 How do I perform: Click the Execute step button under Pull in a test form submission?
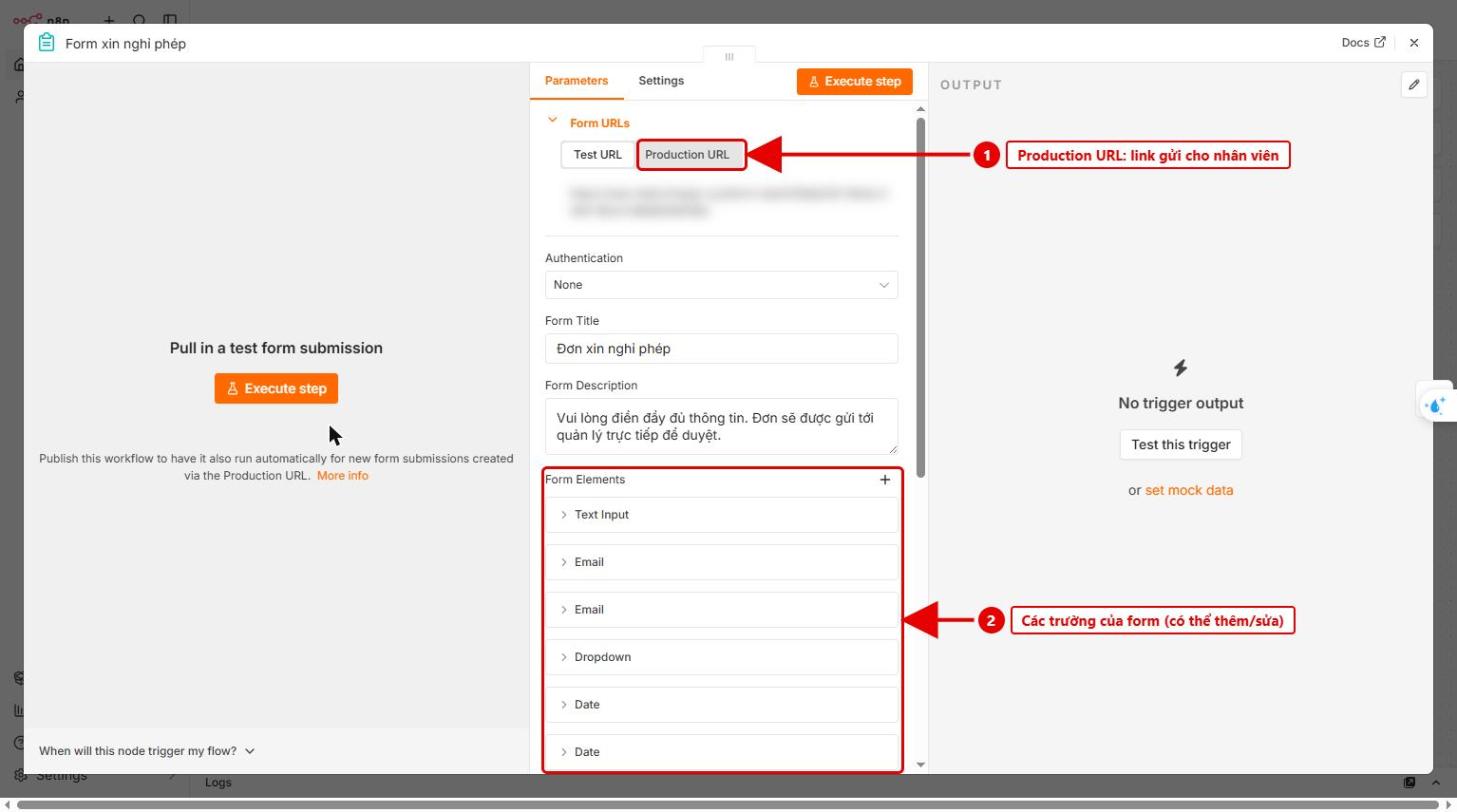[x=276, y=389]
